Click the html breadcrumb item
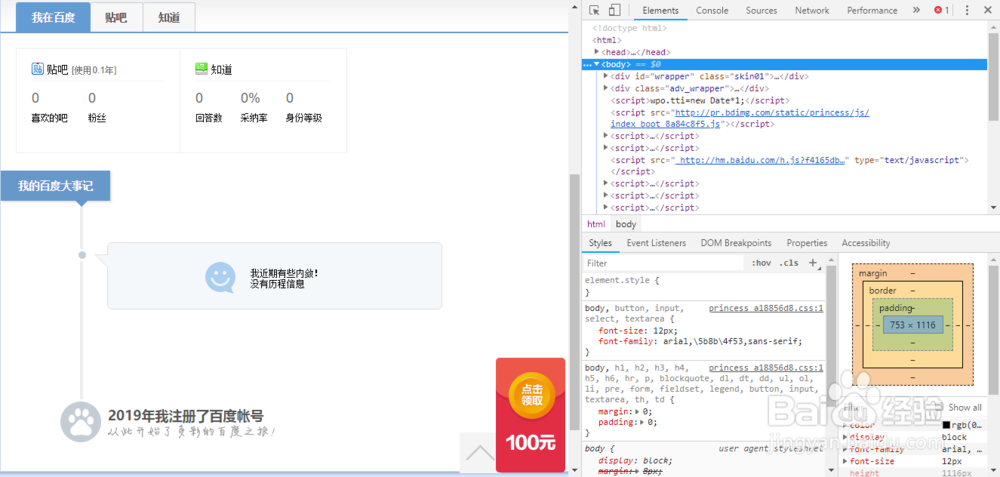This screenshot has height=477, width=1000. click(x=596, y=224)
